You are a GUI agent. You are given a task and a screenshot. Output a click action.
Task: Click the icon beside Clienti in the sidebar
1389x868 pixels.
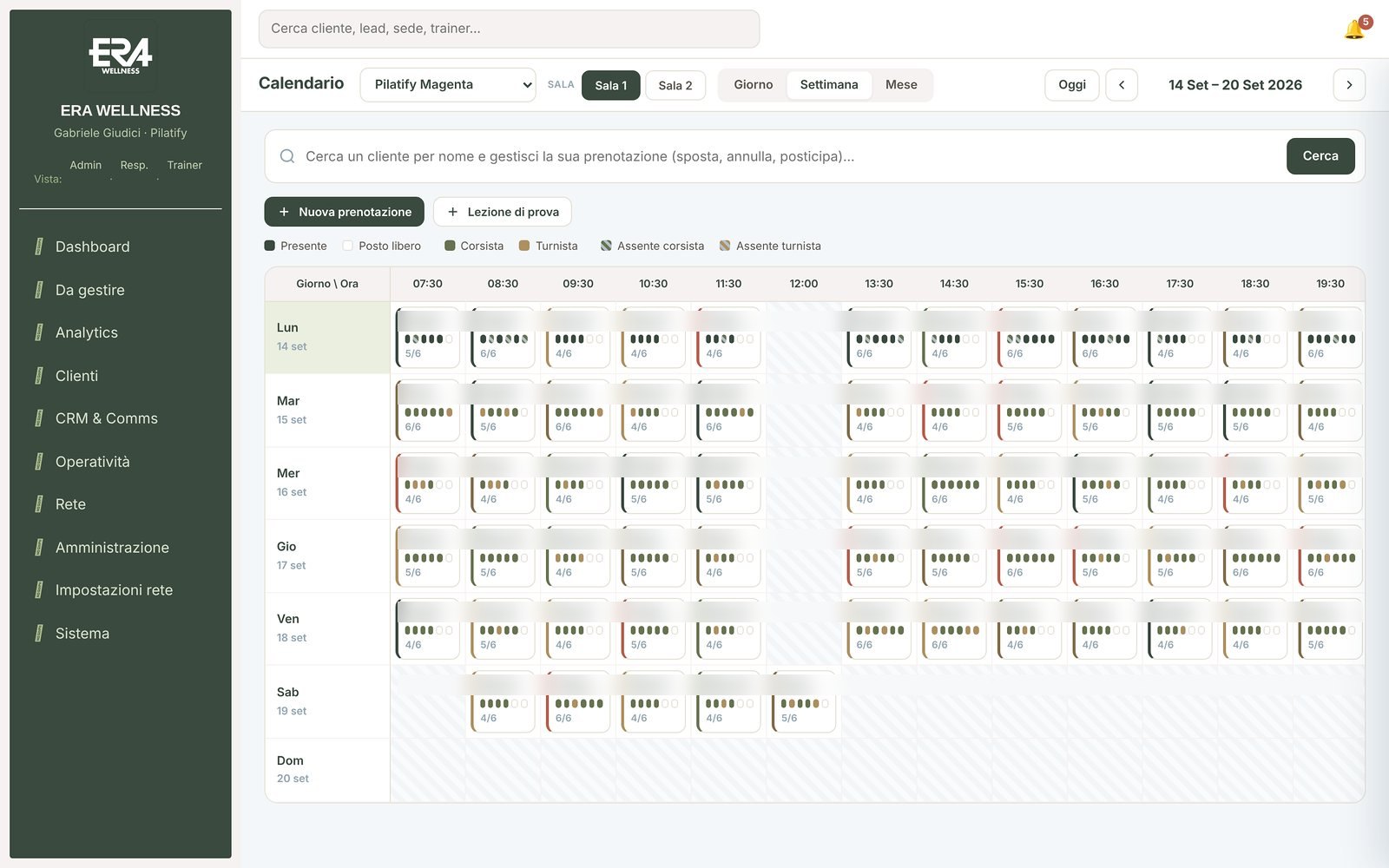coord(39,376)
